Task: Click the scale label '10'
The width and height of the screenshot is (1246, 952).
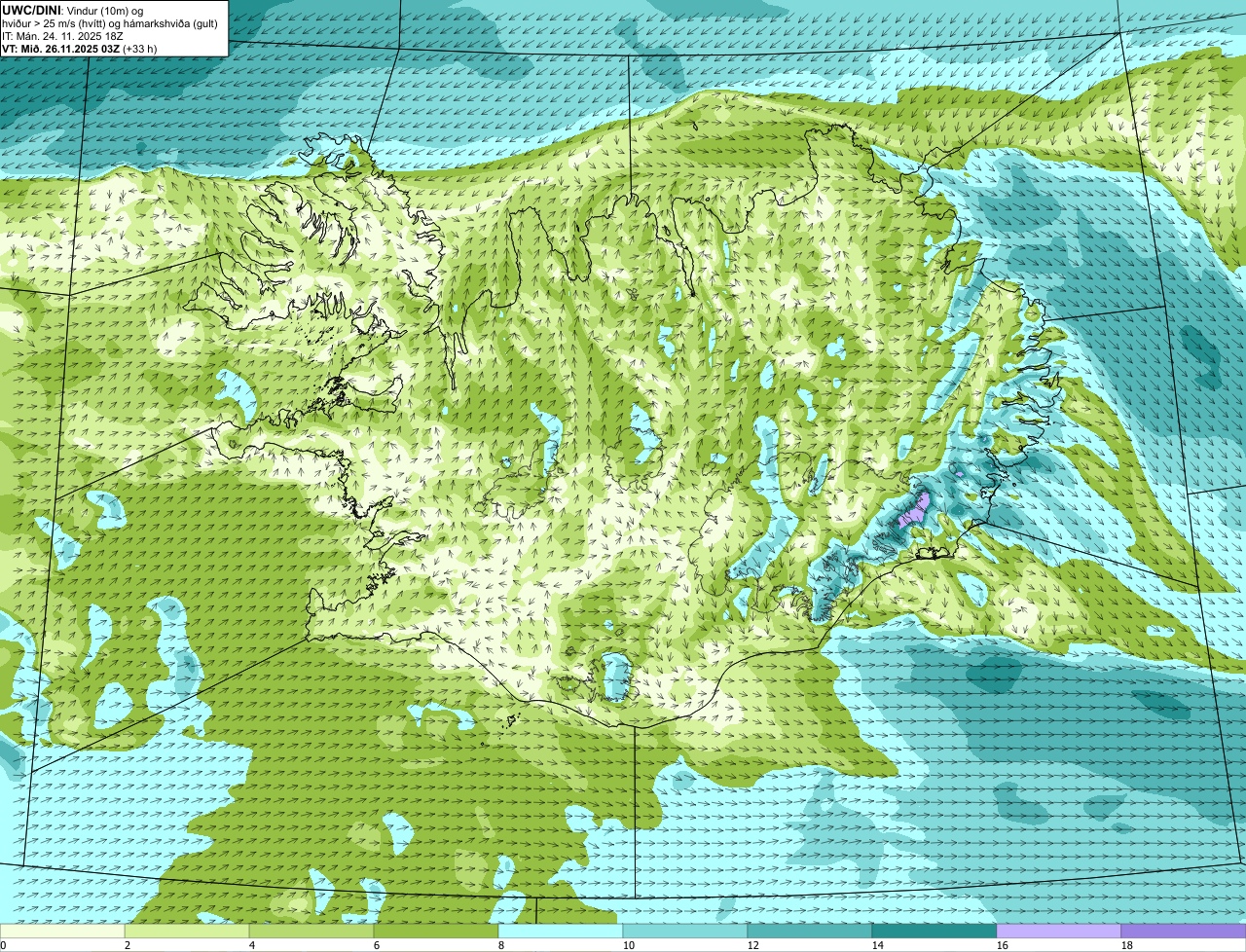Action: pos(629,945)
